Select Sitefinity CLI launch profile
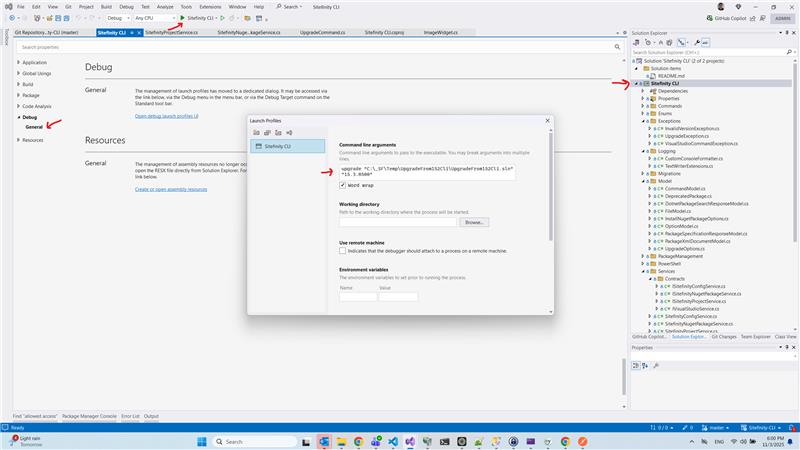800x450 pixels. [287, 146]
